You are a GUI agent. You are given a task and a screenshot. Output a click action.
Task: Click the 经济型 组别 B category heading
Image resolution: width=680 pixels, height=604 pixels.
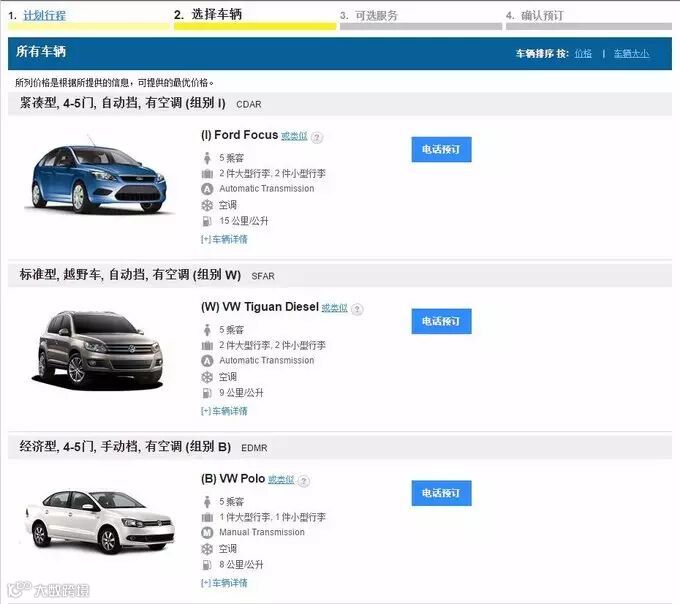tap(125, 447)
